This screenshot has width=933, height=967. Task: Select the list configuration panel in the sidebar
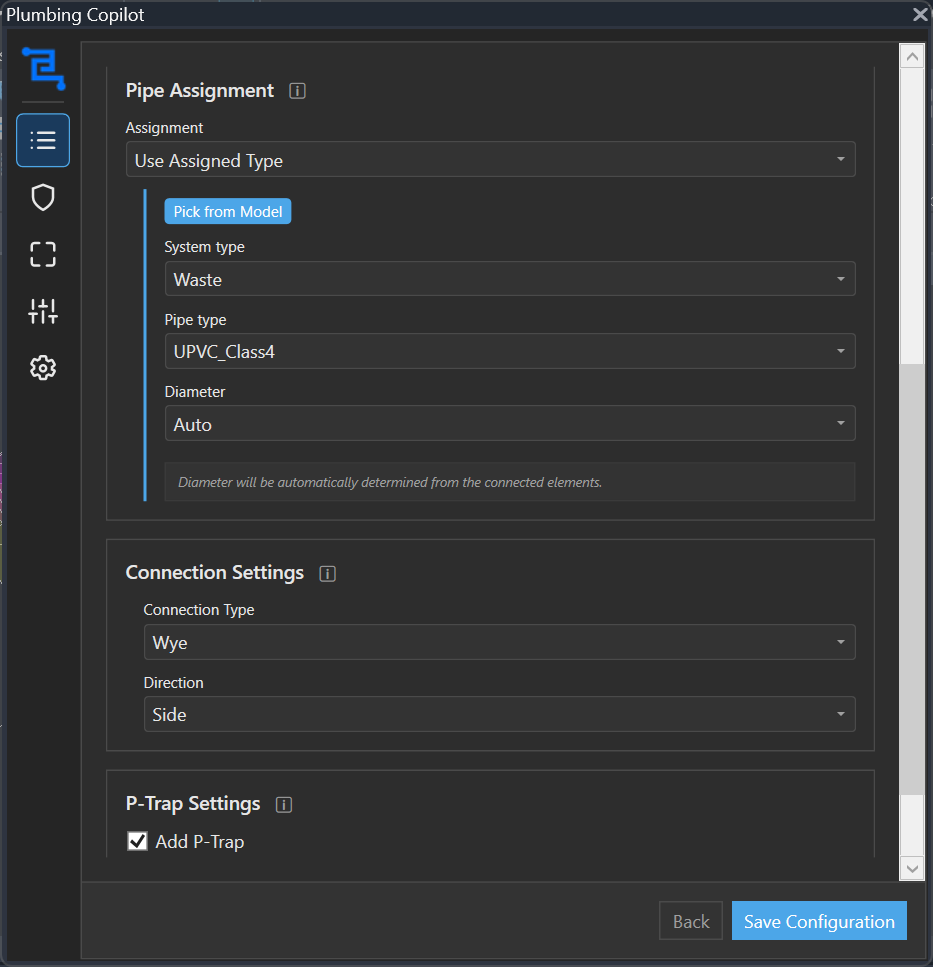[42, 140]
